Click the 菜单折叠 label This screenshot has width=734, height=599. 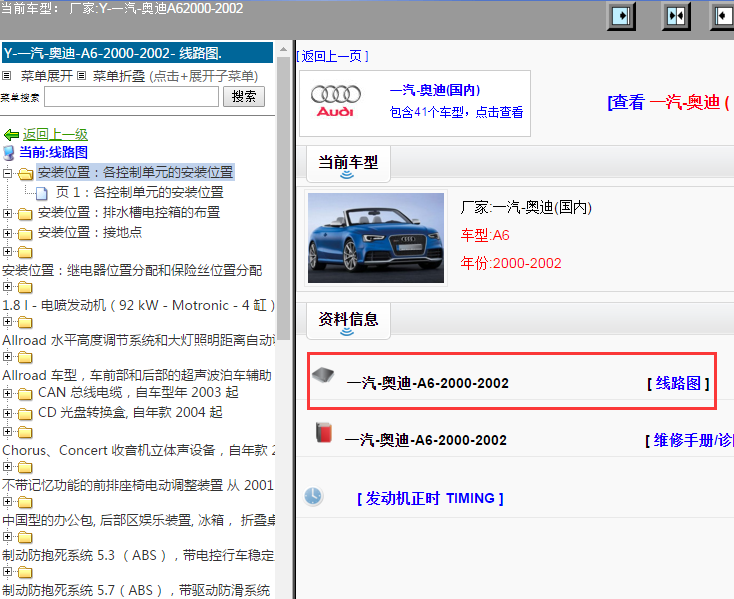point(119,76)
